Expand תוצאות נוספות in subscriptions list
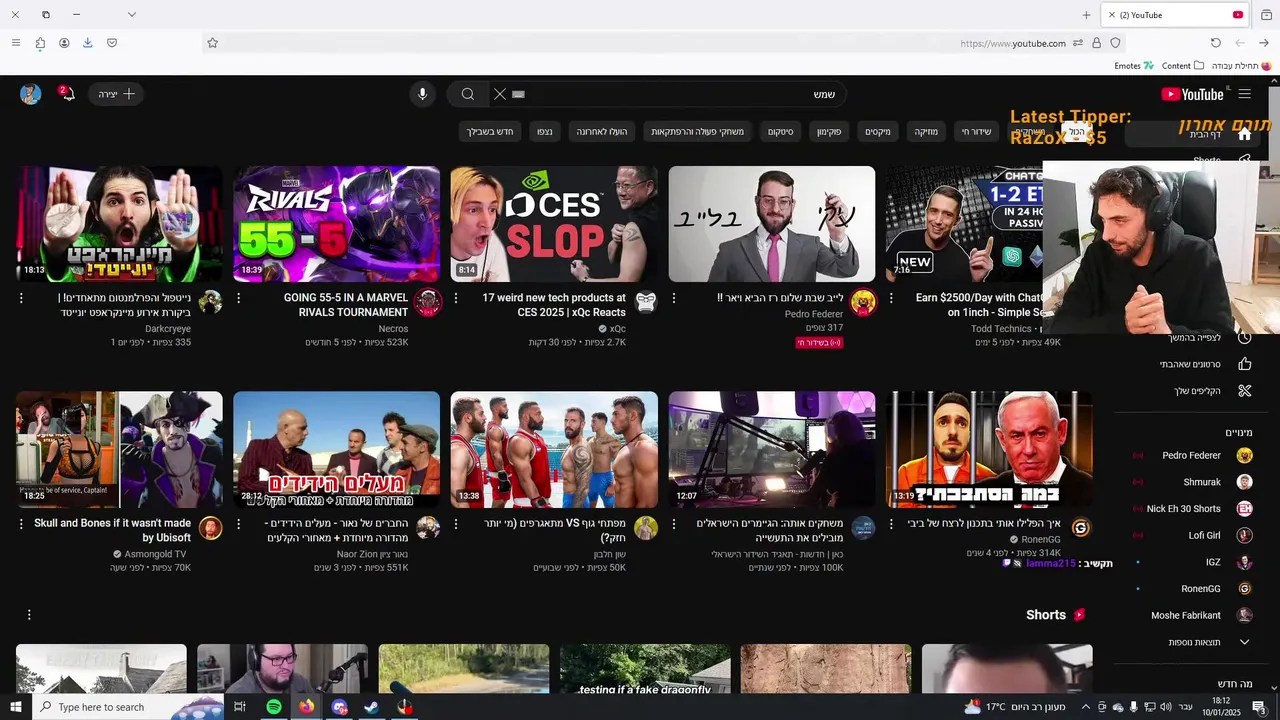Viewport: 1280px width, 720px height. 1189,642
